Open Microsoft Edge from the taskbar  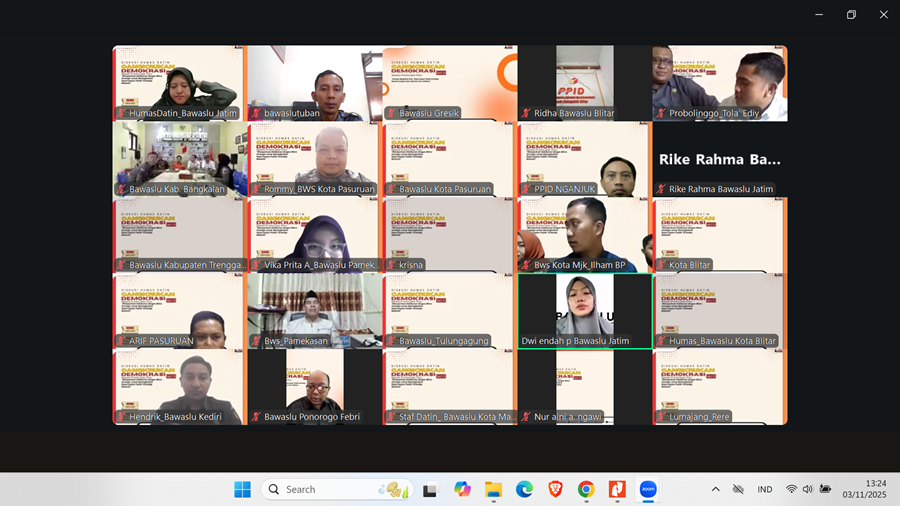coord(524,489)
